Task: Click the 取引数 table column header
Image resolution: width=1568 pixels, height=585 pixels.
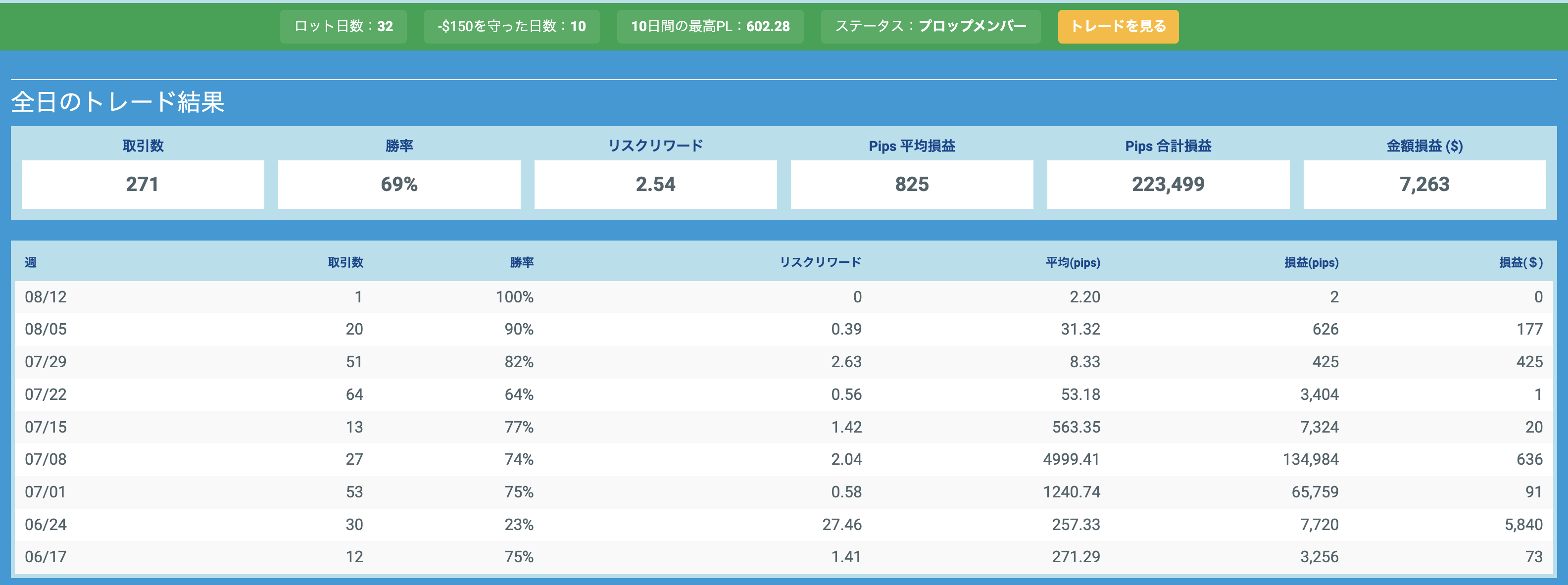Action: (x=345, y=262)
